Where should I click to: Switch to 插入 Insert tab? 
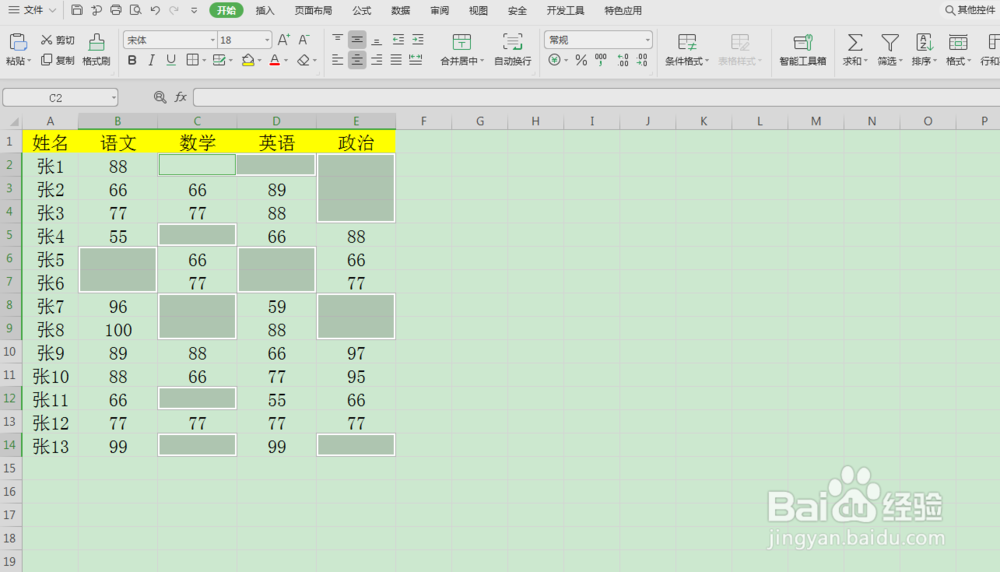click(265, 10)
